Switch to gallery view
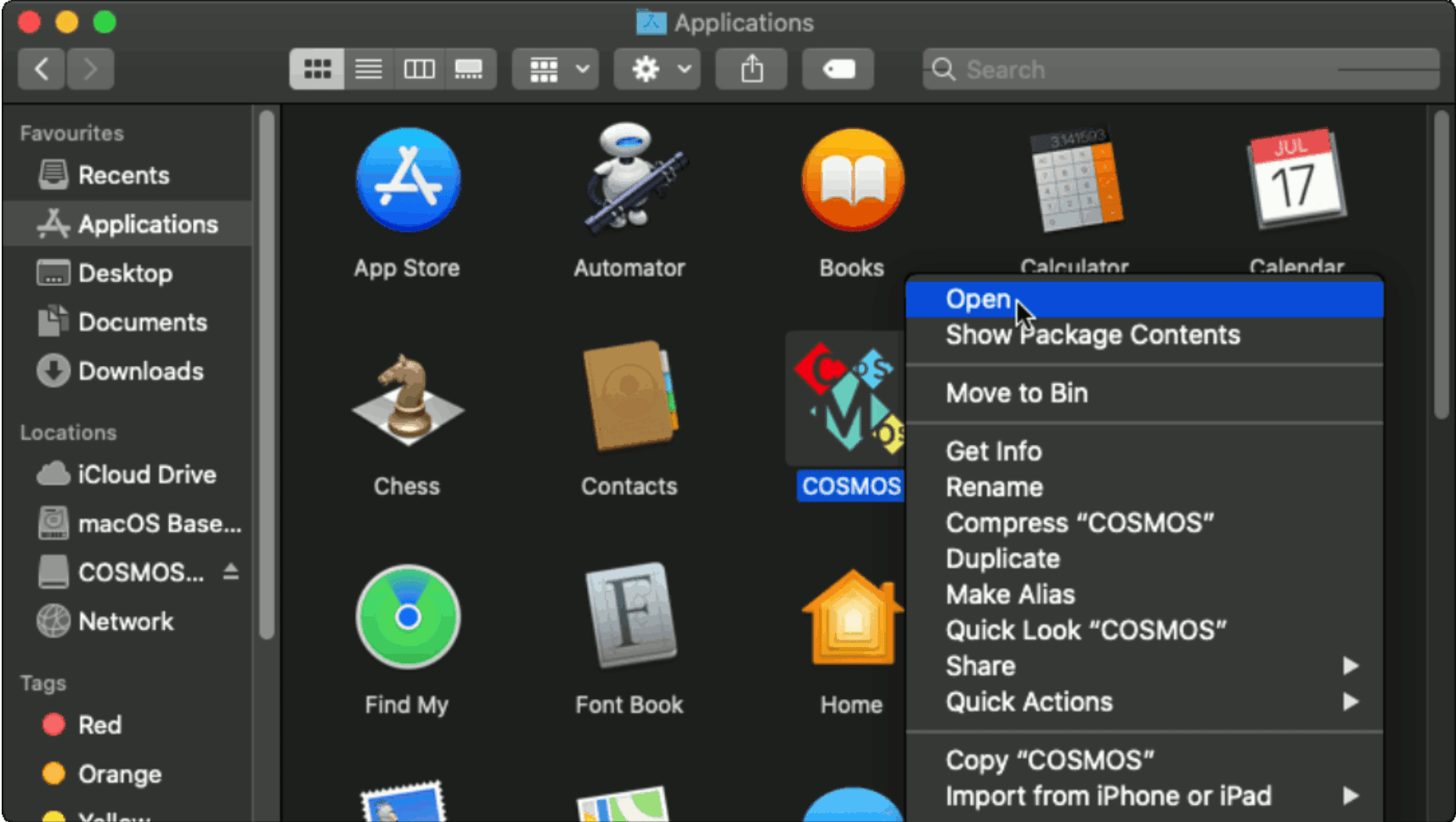 tap(469, 69)
